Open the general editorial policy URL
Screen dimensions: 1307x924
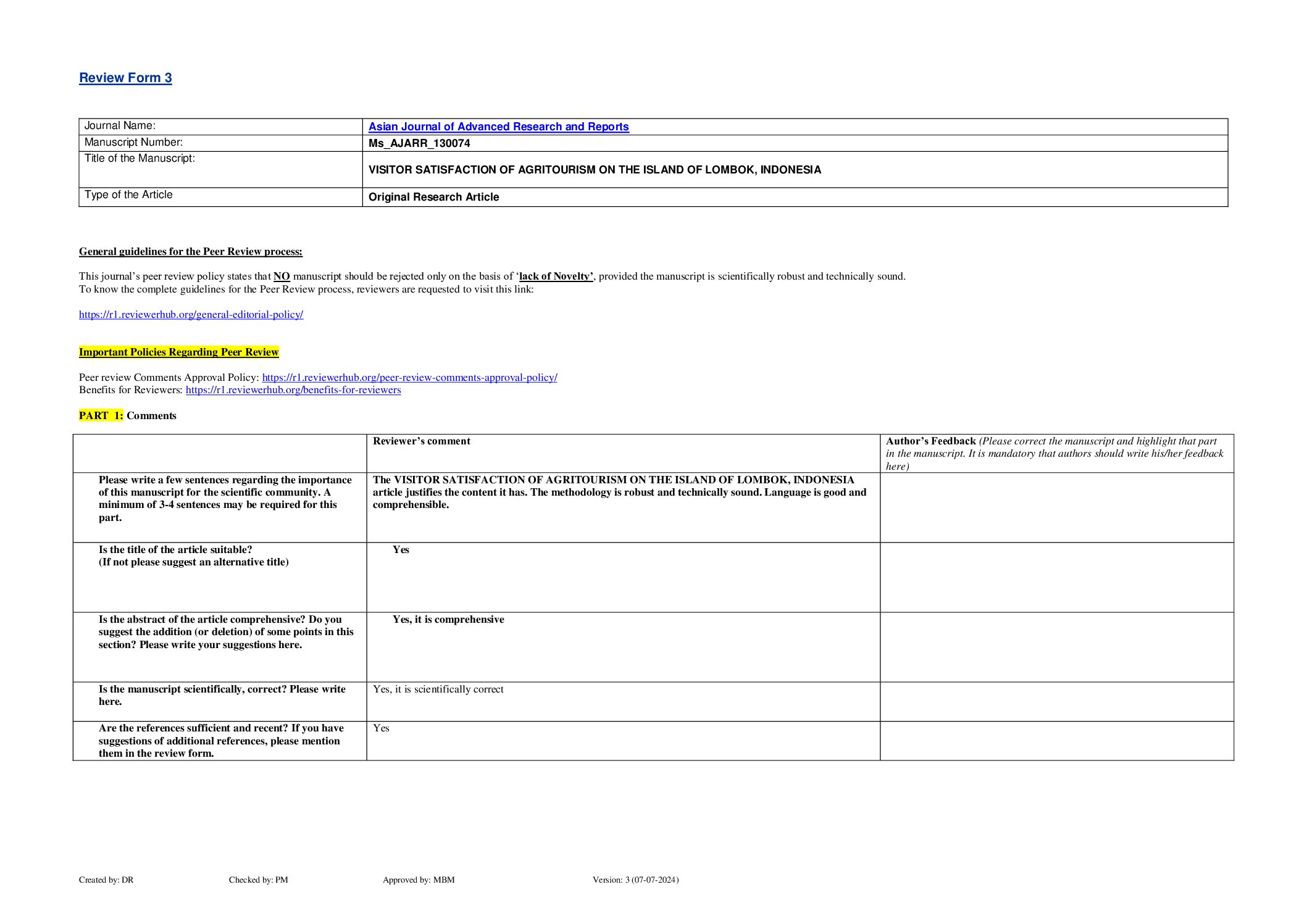tap(191, 315)
